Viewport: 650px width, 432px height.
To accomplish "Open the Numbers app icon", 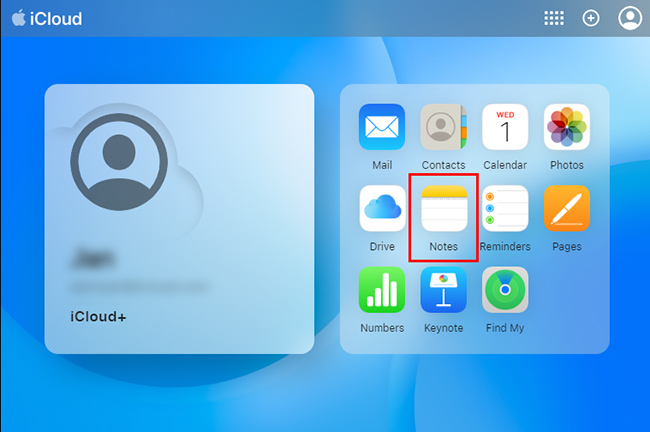I will 382,290.
